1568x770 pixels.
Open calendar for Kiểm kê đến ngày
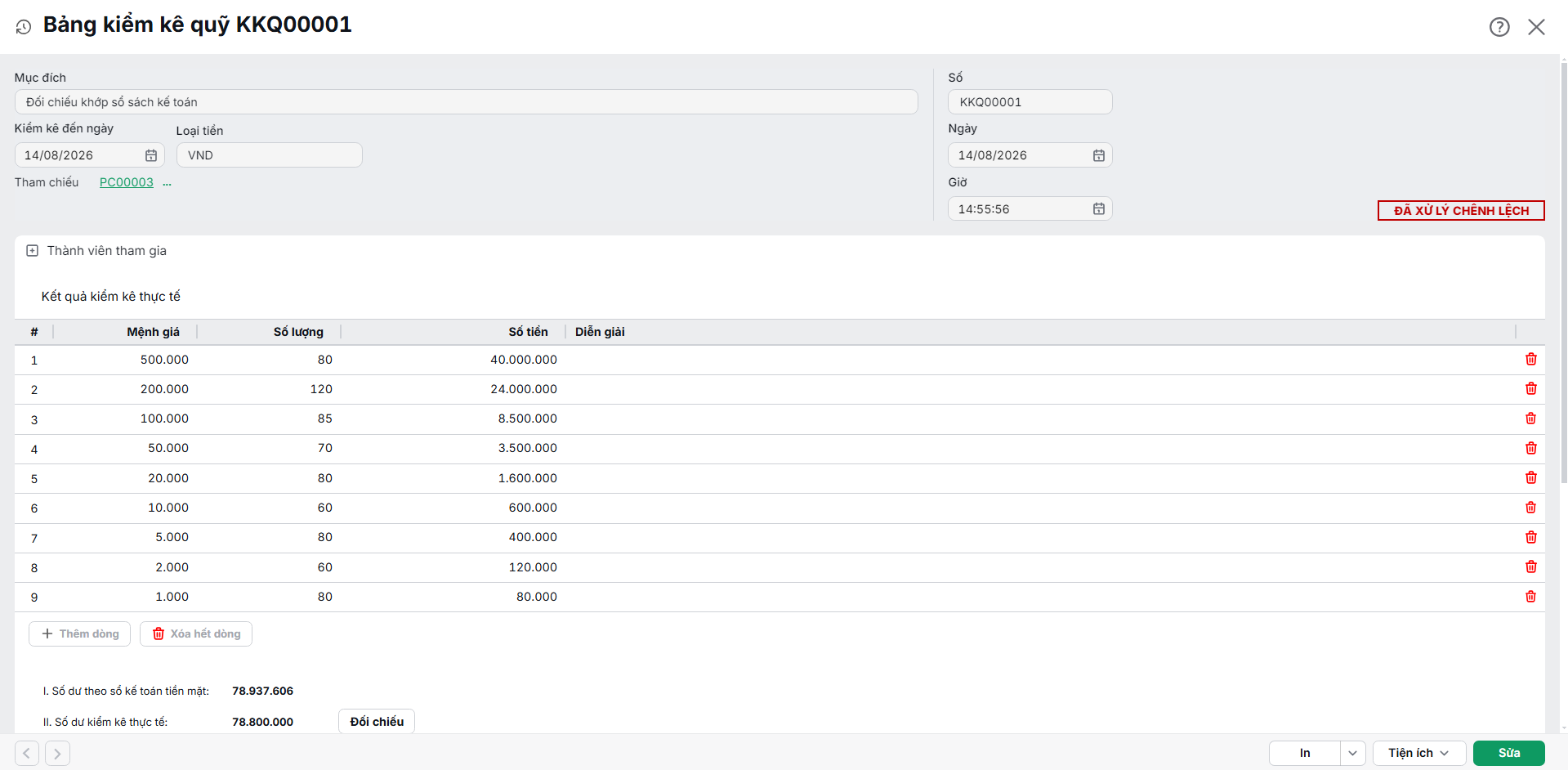(x=151, y=155)
